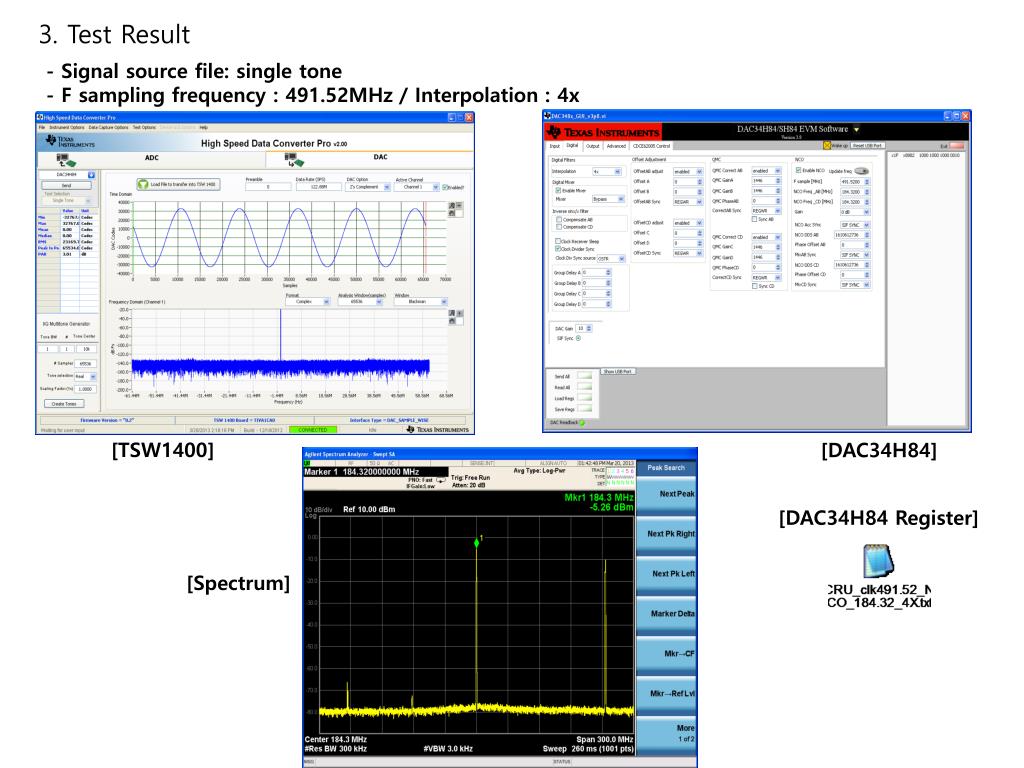Click the DAC board icon in TSW1400
1024x768 pixels.
295,159
